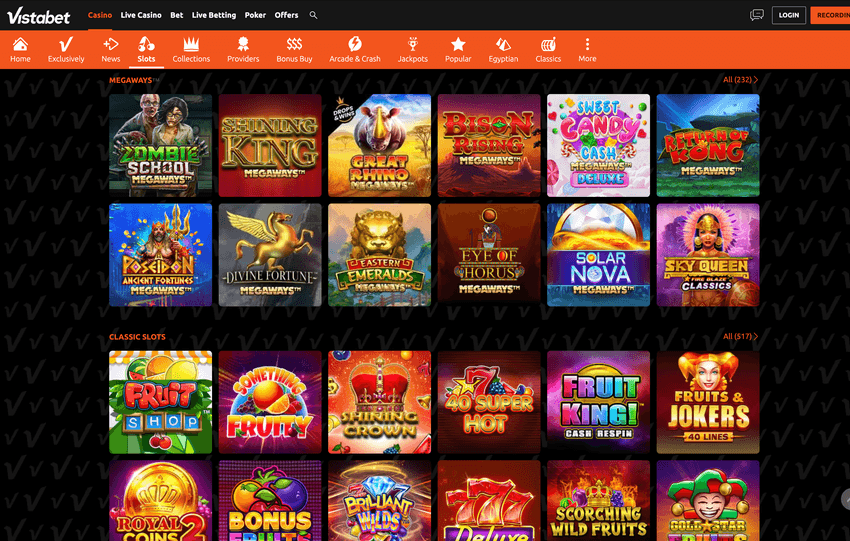850x541 pixels.
Task: Go to the Poker tab
Action: click(x=255, y=15)
